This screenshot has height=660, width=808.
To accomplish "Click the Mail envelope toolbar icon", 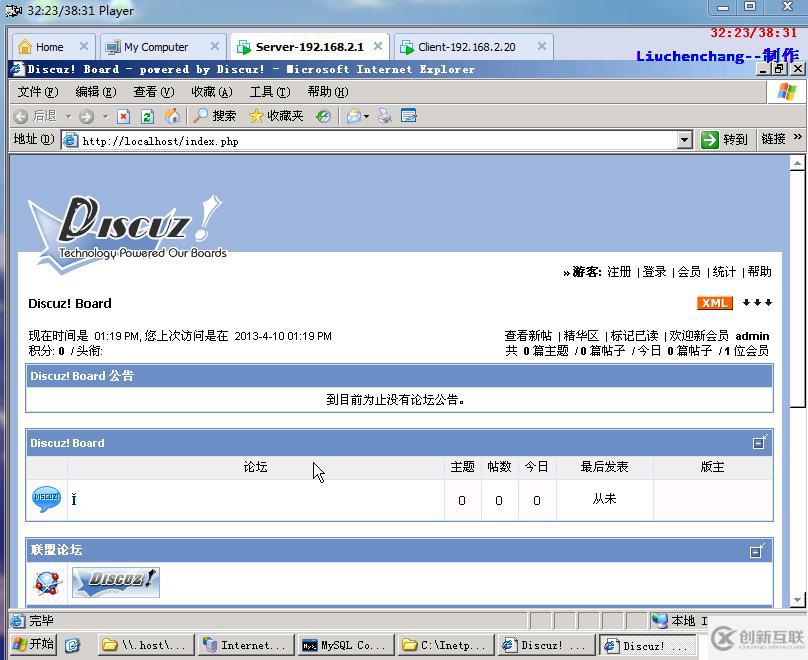I will [x=354, y=116].
